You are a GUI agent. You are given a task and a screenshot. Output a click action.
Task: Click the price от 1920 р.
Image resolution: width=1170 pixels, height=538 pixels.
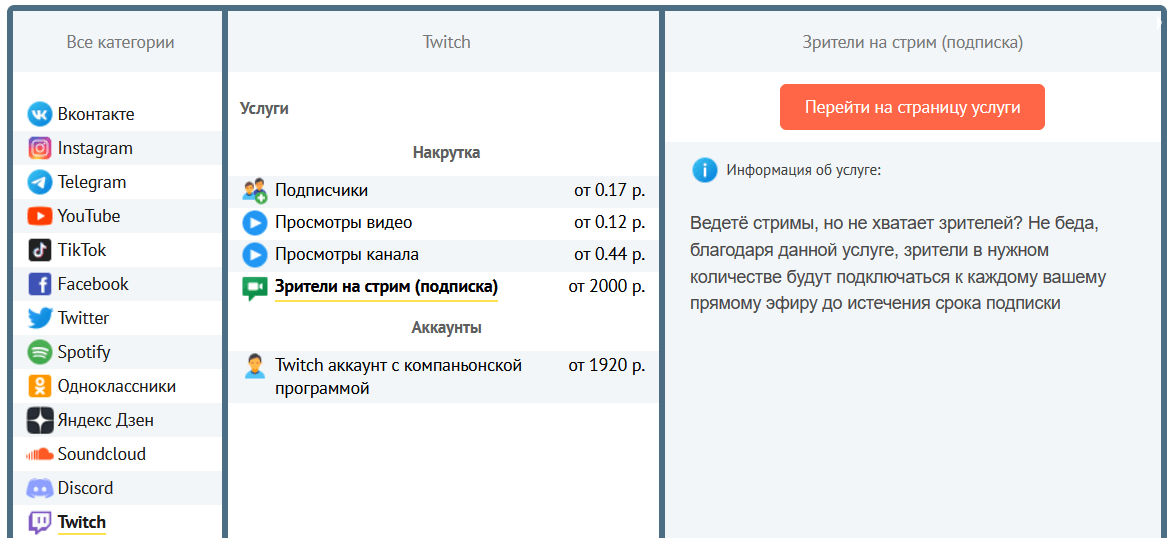pyautogui.click(x=607, y=366)
